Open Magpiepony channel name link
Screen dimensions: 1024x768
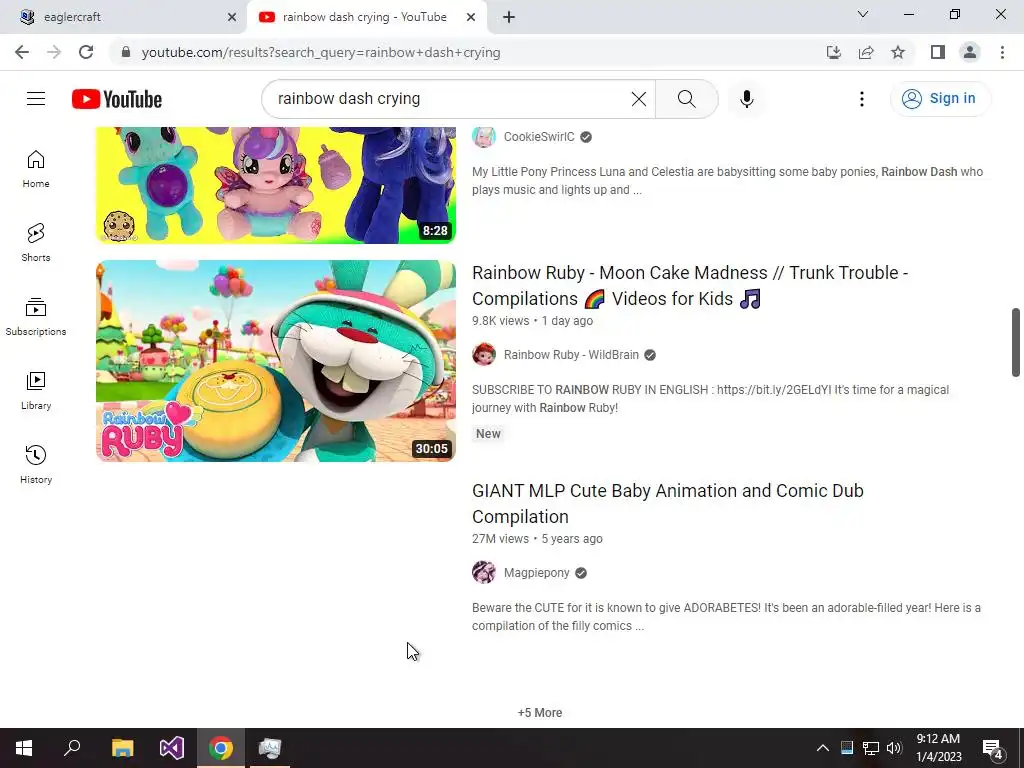point(536,573)
